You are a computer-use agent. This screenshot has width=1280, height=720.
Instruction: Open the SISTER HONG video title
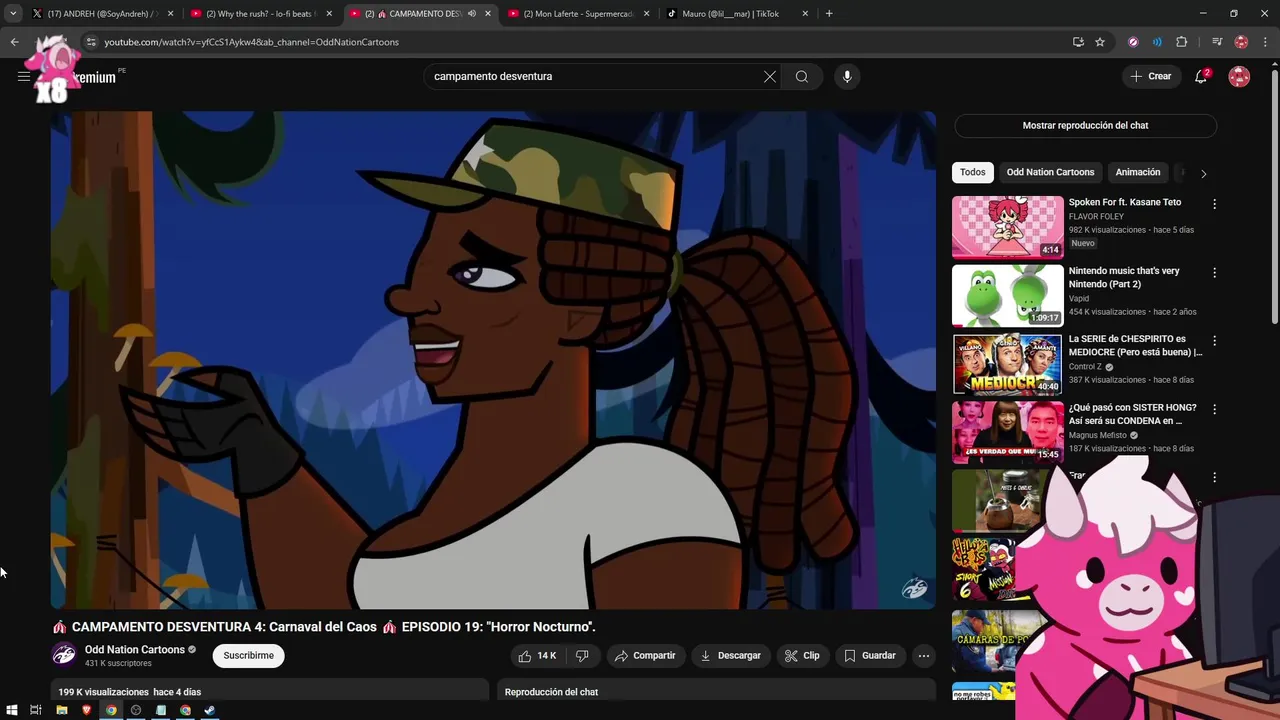coord(1133,414)
